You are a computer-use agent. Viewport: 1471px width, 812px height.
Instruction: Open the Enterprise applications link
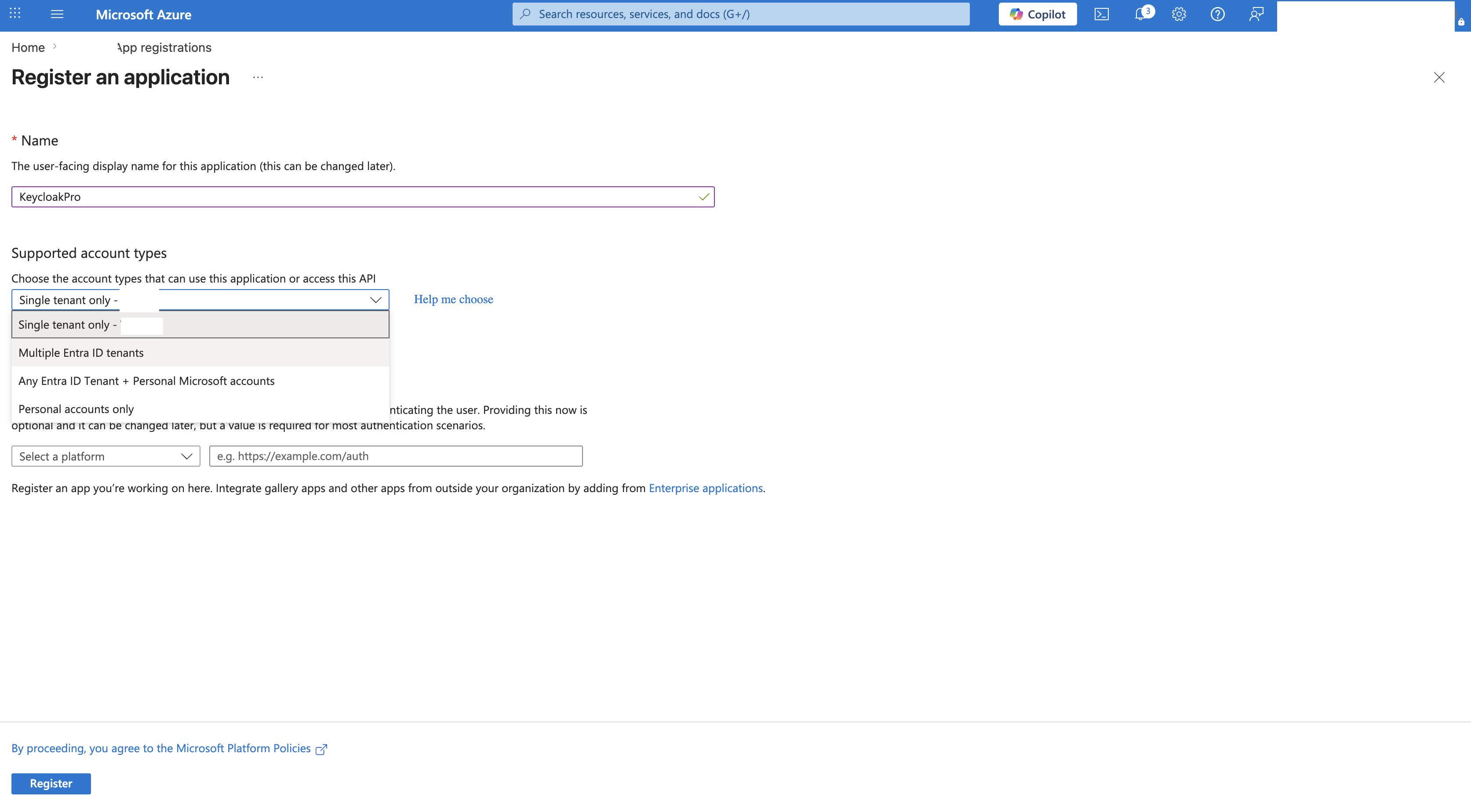point(706,489)
